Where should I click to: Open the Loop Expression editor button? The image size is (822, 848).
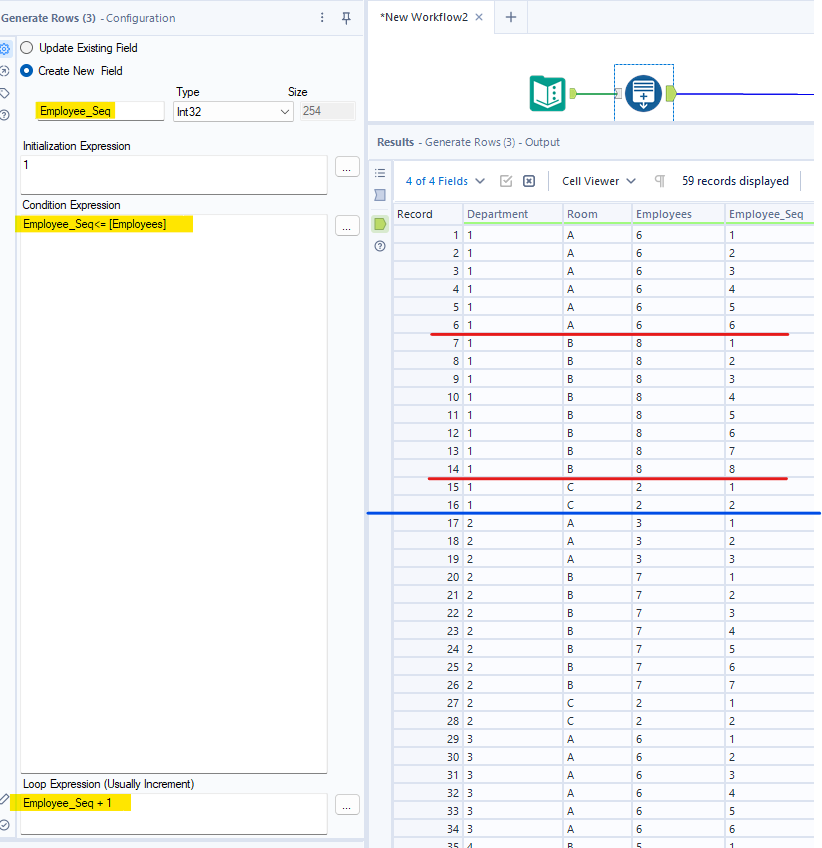(347, 805)
